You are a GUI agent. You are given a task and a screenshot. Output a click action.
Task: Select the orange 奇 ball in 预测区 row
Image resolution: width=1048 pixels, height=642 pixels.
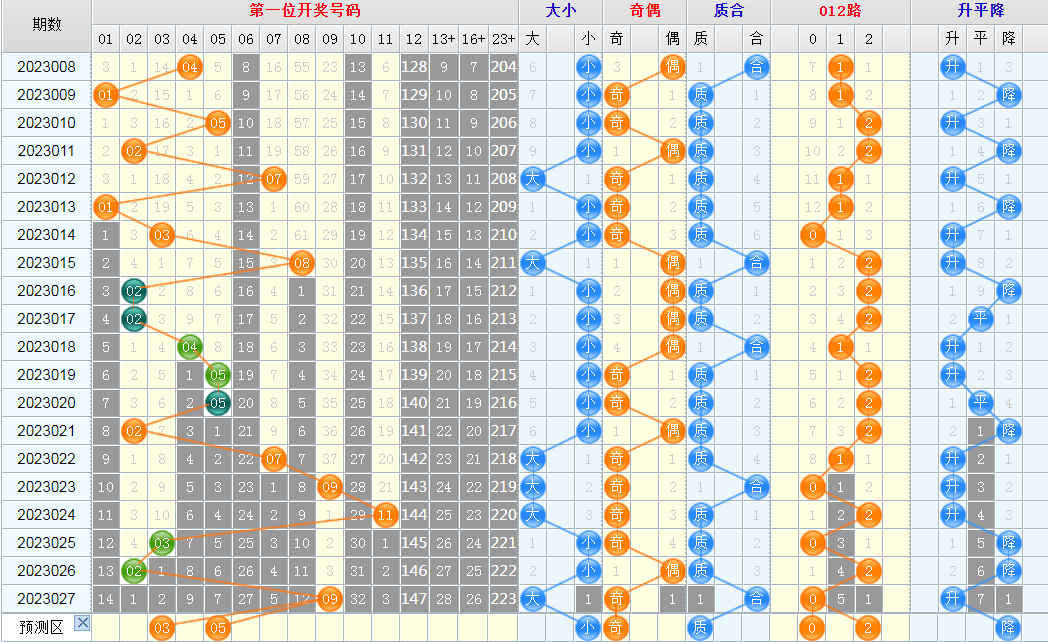pos(616,628)
